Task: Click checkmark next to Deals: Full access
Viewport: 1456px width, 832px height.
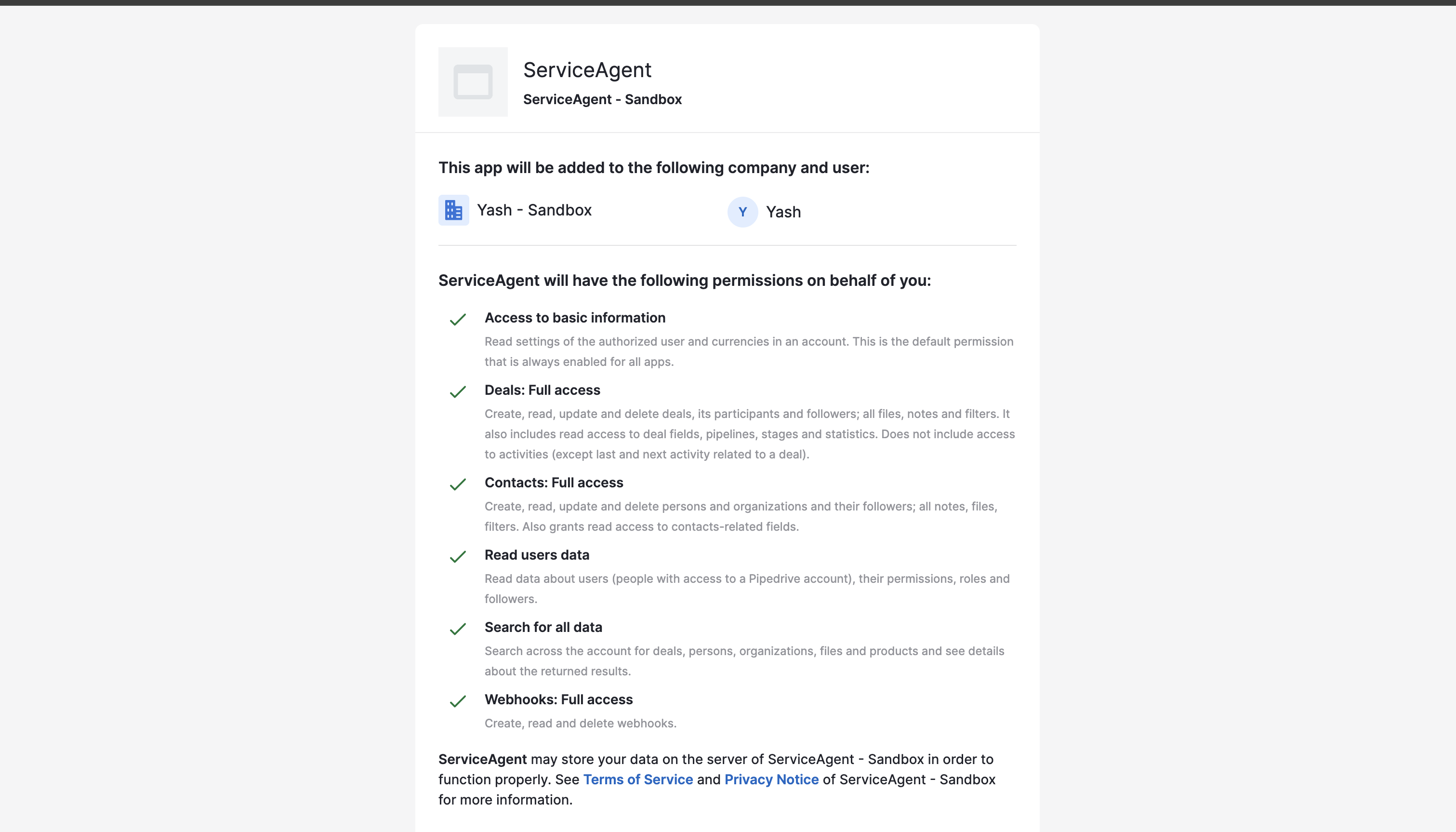Action: [x=458, y=392]
